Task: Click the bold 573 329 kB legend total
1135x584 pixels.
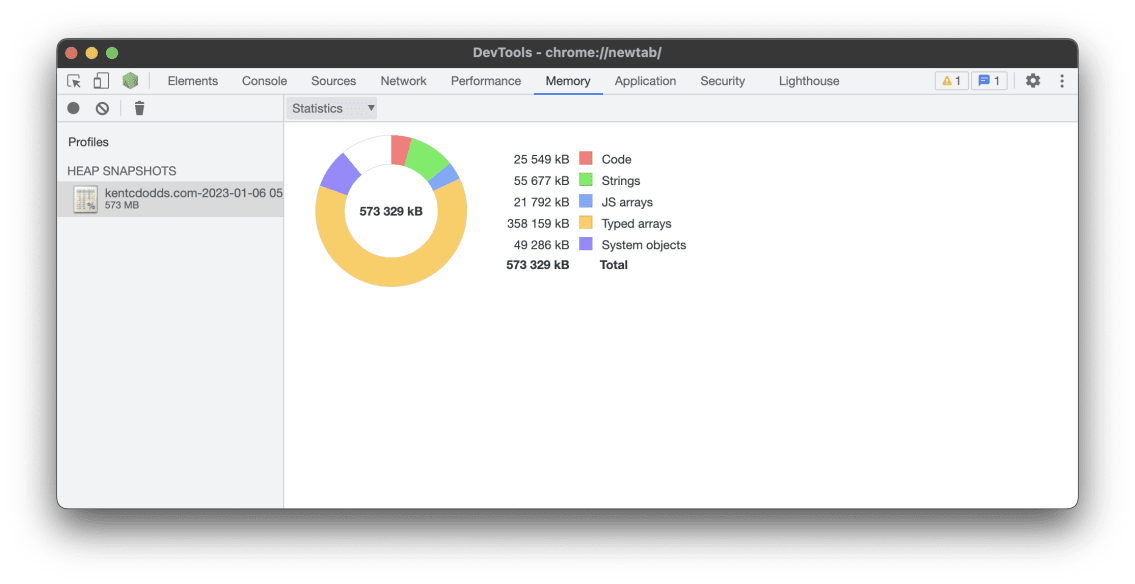Action: [x=537, y=265]
